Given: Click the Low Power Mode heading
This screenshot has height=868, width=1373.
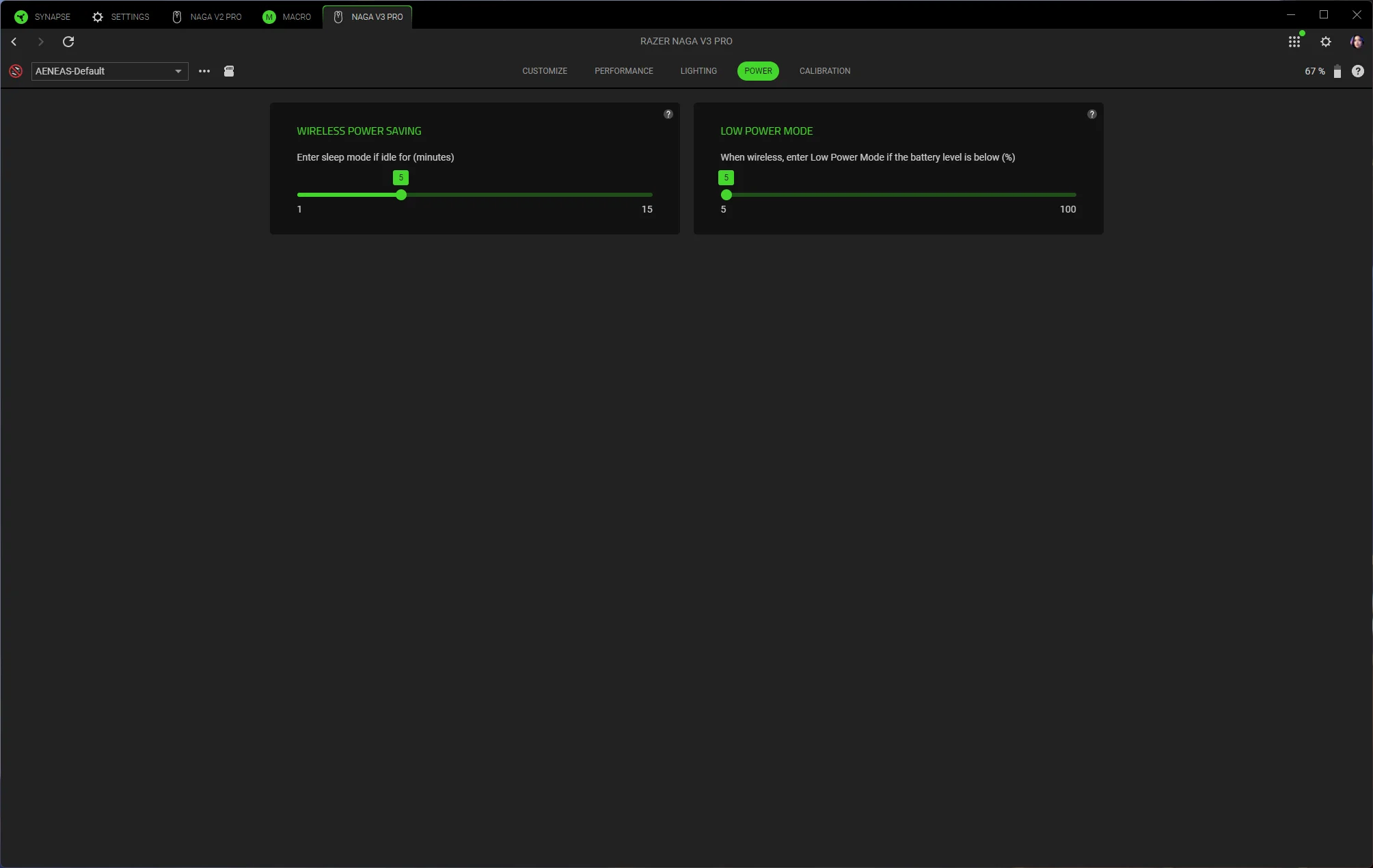Looking at the screenshot, I should click(x=766, y=131).
